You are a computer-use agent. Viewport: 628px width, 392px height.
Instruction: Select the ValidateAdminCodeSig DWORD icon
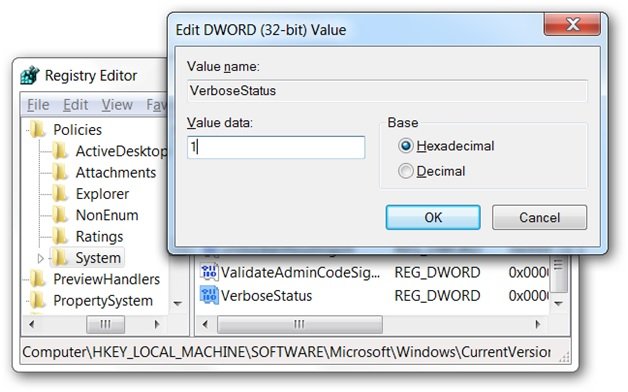click(209, 272)
